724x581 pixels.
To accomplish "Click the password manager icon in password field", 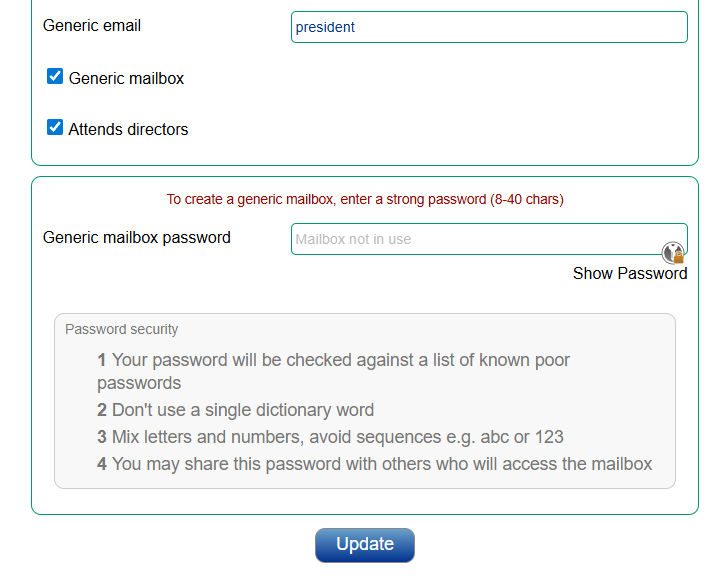I will [x=673, y=253].
